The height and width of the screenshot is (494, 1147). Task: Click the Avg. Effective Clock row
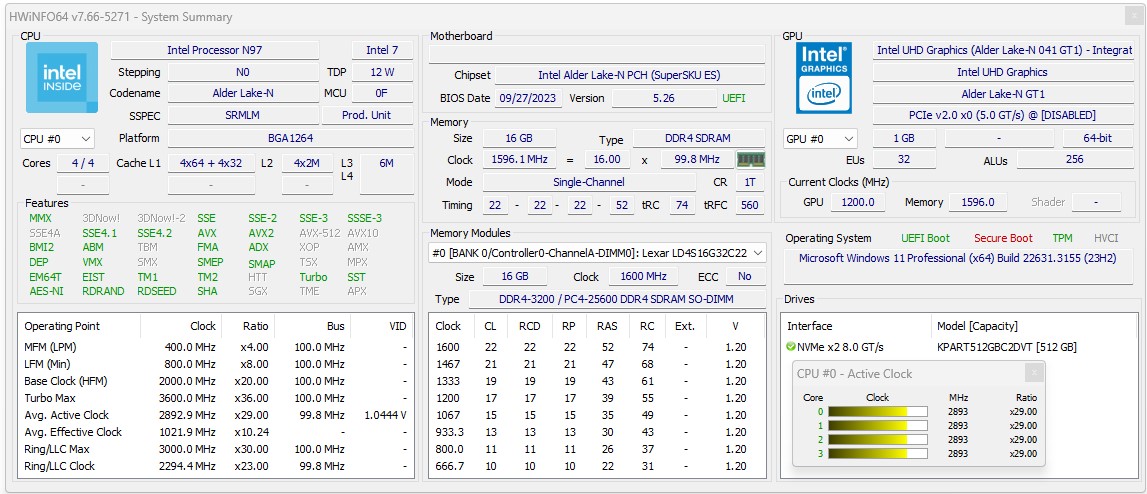tap(215, 432)
